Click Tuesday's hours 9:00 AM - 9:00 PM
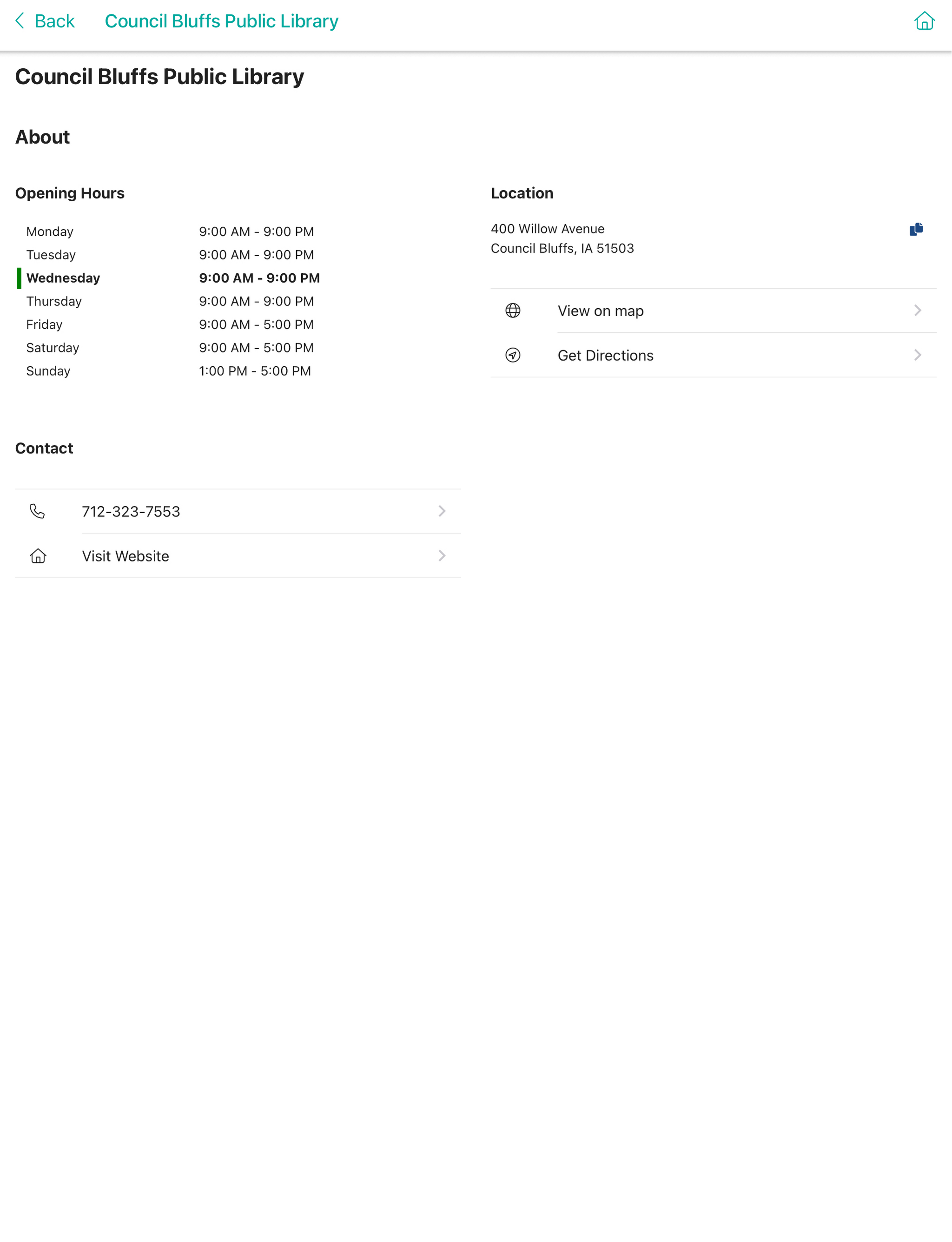Image resolution: width=952 pixels, height=1242 pixels. tap(257, 255)
